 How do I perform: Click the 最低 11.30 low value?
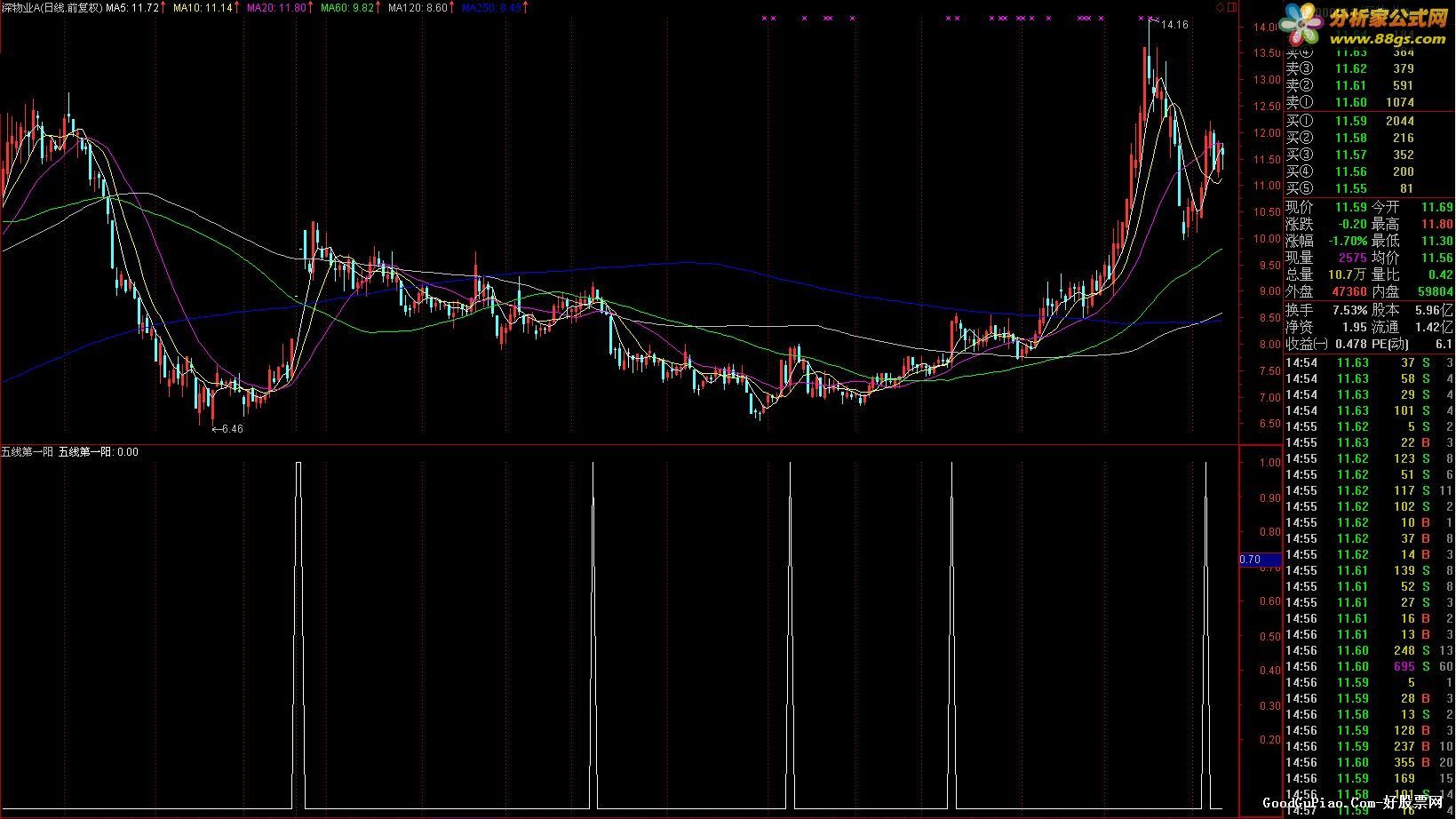click(x=1437, y=241)
